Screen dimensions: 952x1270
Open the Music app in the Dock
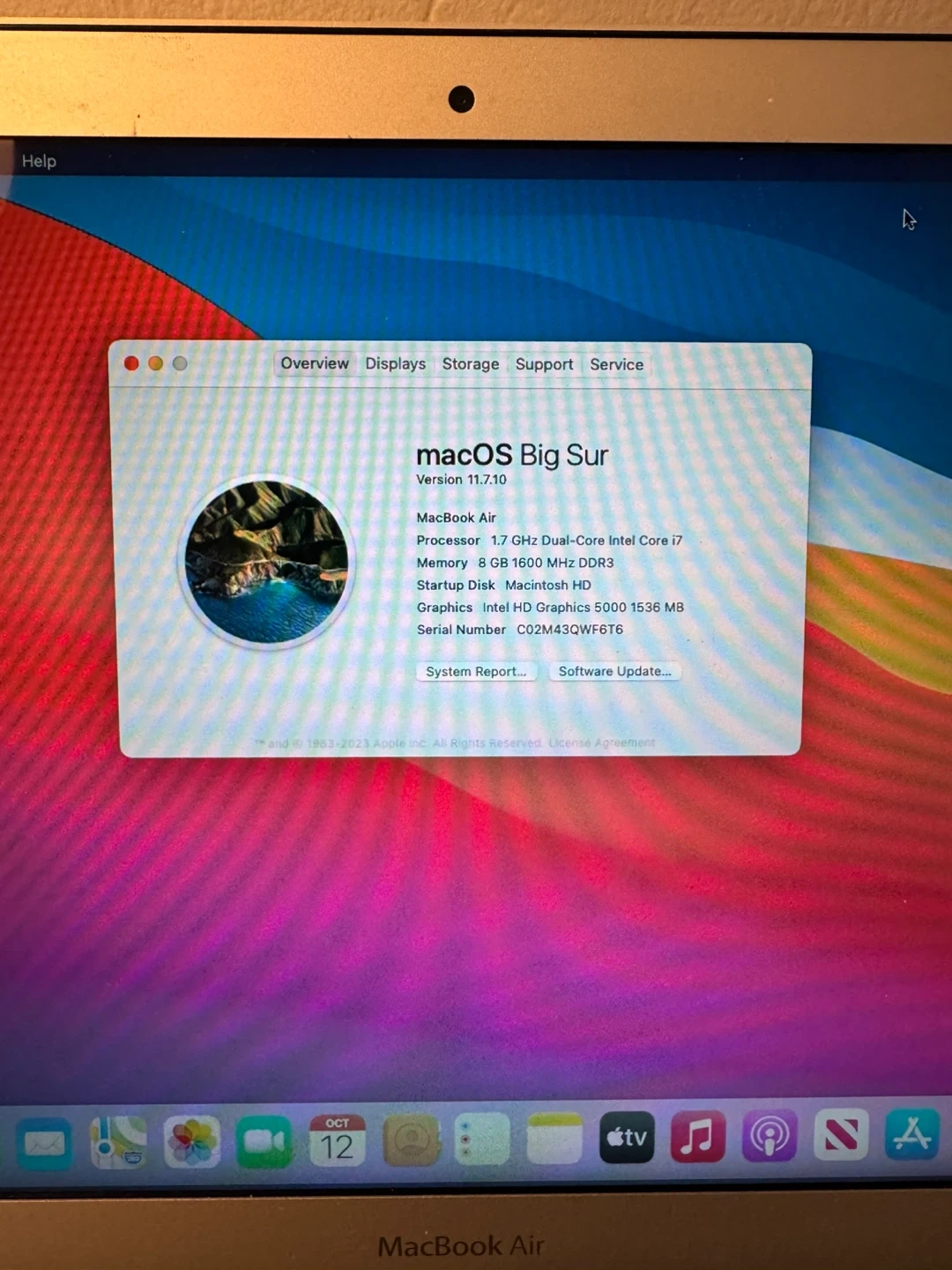click(x=697, y=1136)
